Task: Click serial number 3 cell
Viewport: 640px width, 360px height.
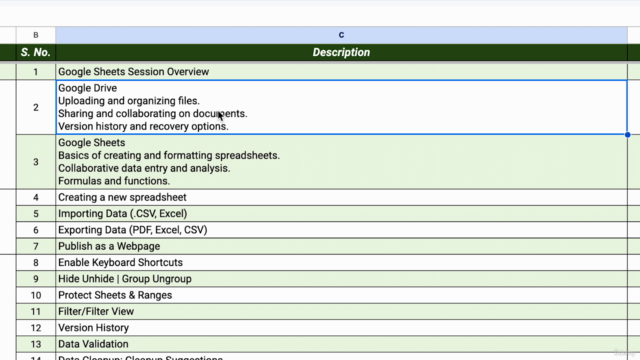Action: pyautogui.click(x=36, y=162)
